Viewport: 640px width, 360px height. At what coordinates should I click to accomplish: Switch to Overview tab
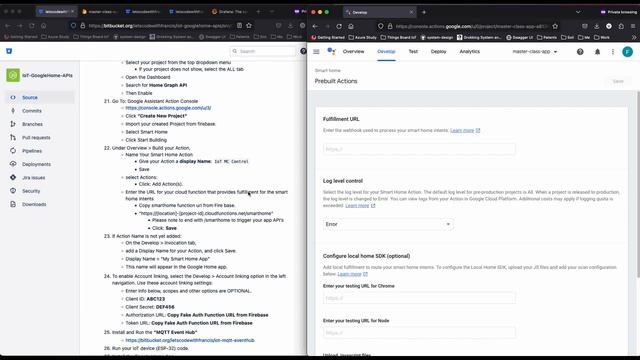click(x=353, y=51)
